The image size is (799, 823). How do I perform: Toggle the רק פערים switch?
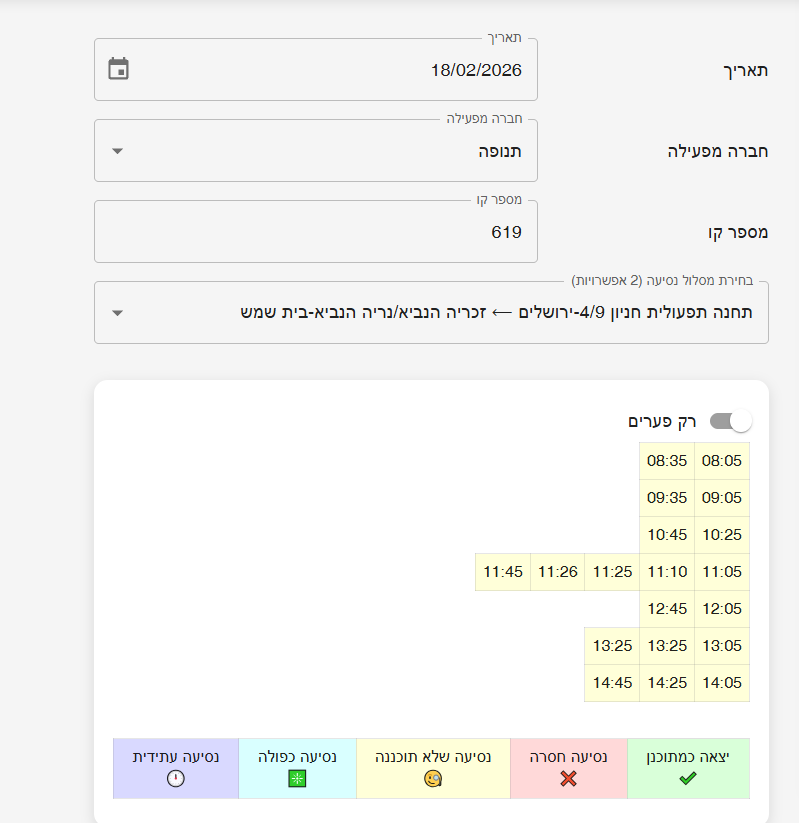(x=731, y=421)
